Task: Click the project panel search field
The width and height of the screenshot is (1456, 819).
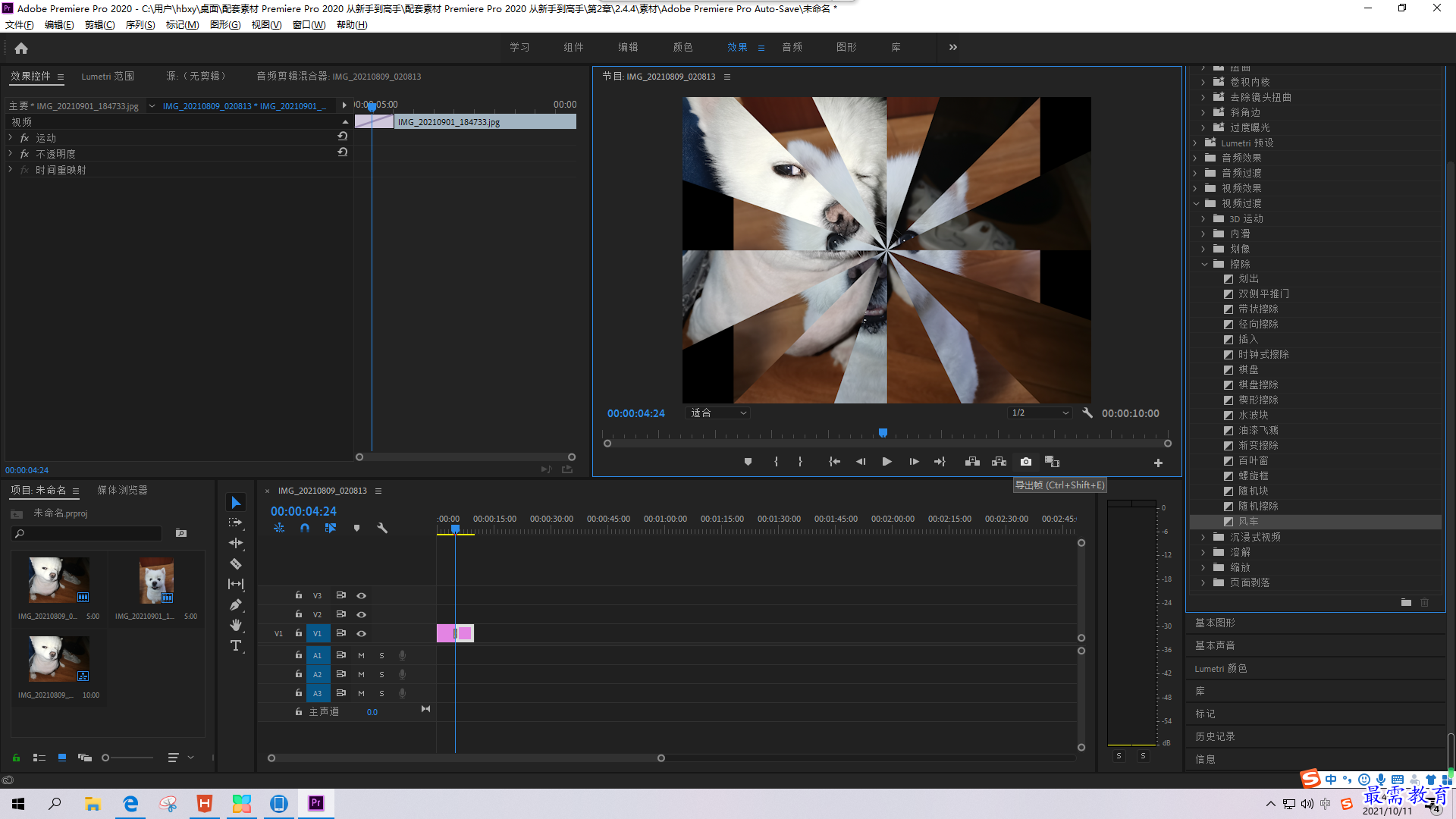Action: tap(87, 533)
